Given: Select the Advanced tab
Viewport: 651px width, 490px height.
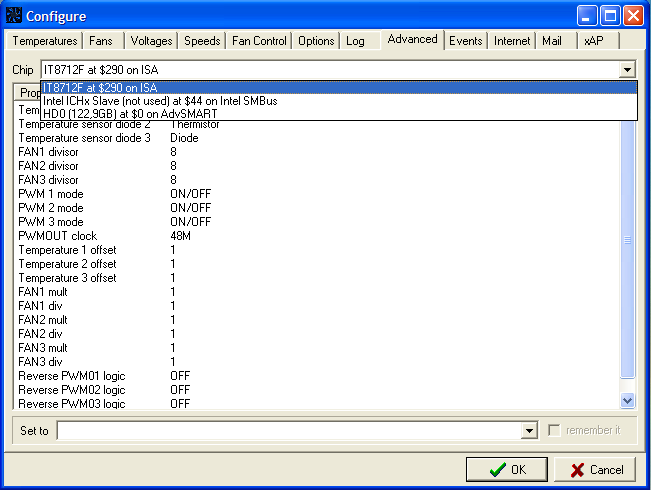Looking at the screenshot, I should 412,39.
